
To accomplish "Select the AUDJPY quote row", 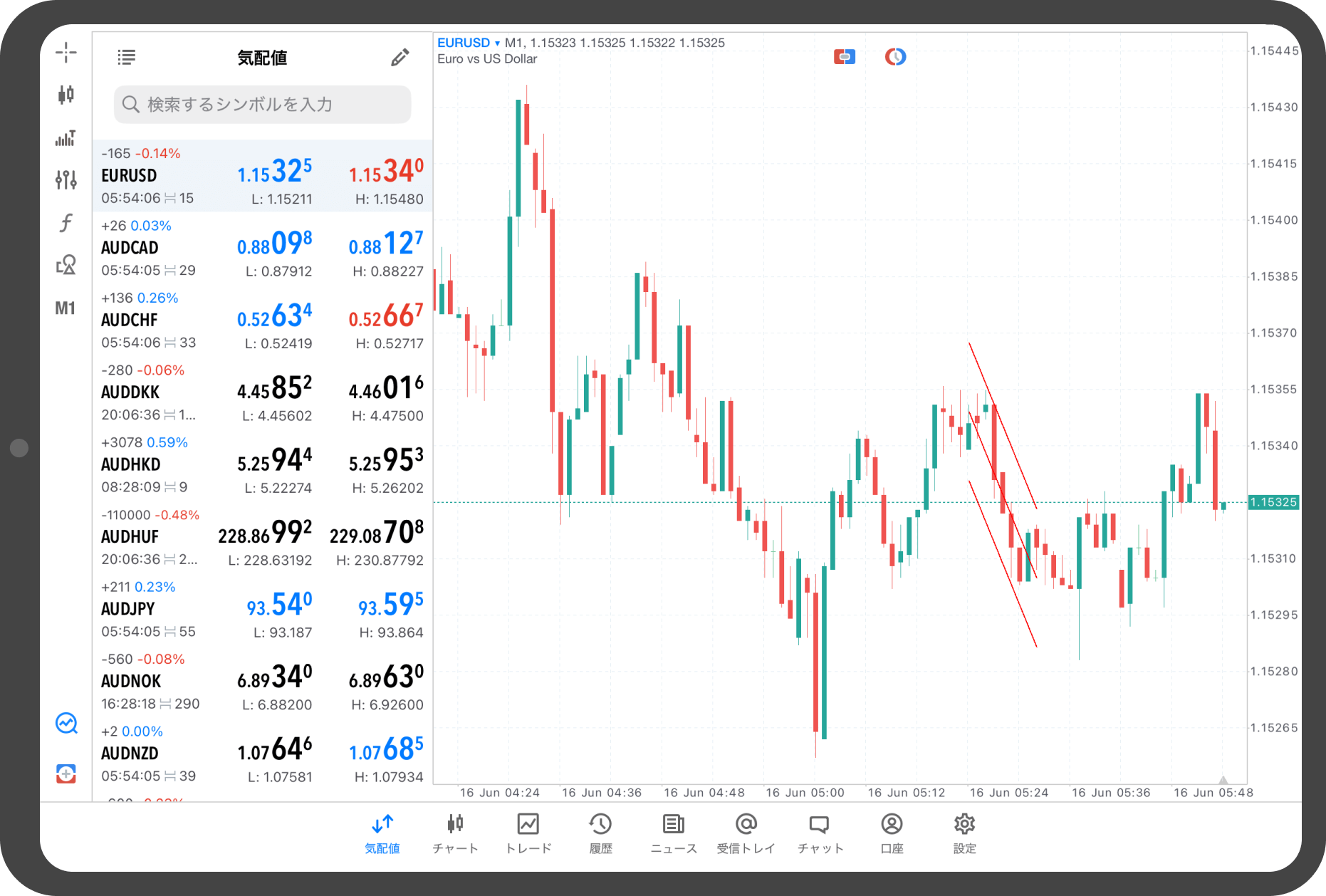I will pyautogui.click(x=262, y=609).
